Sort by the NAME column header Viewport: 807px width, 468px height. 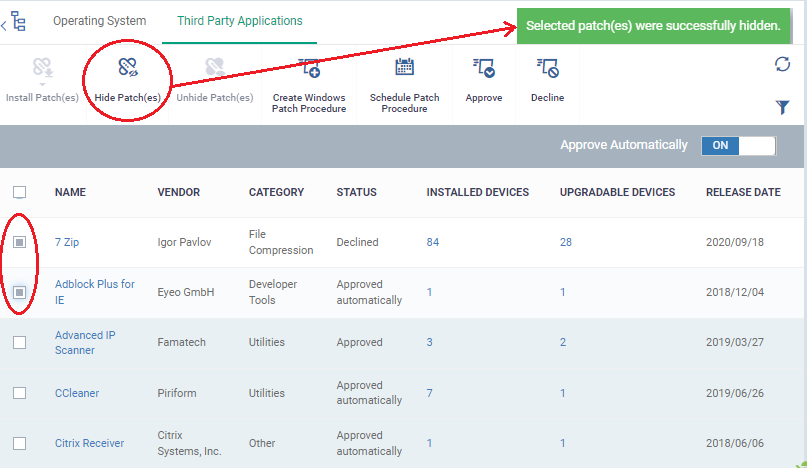[x=71, y=192]
